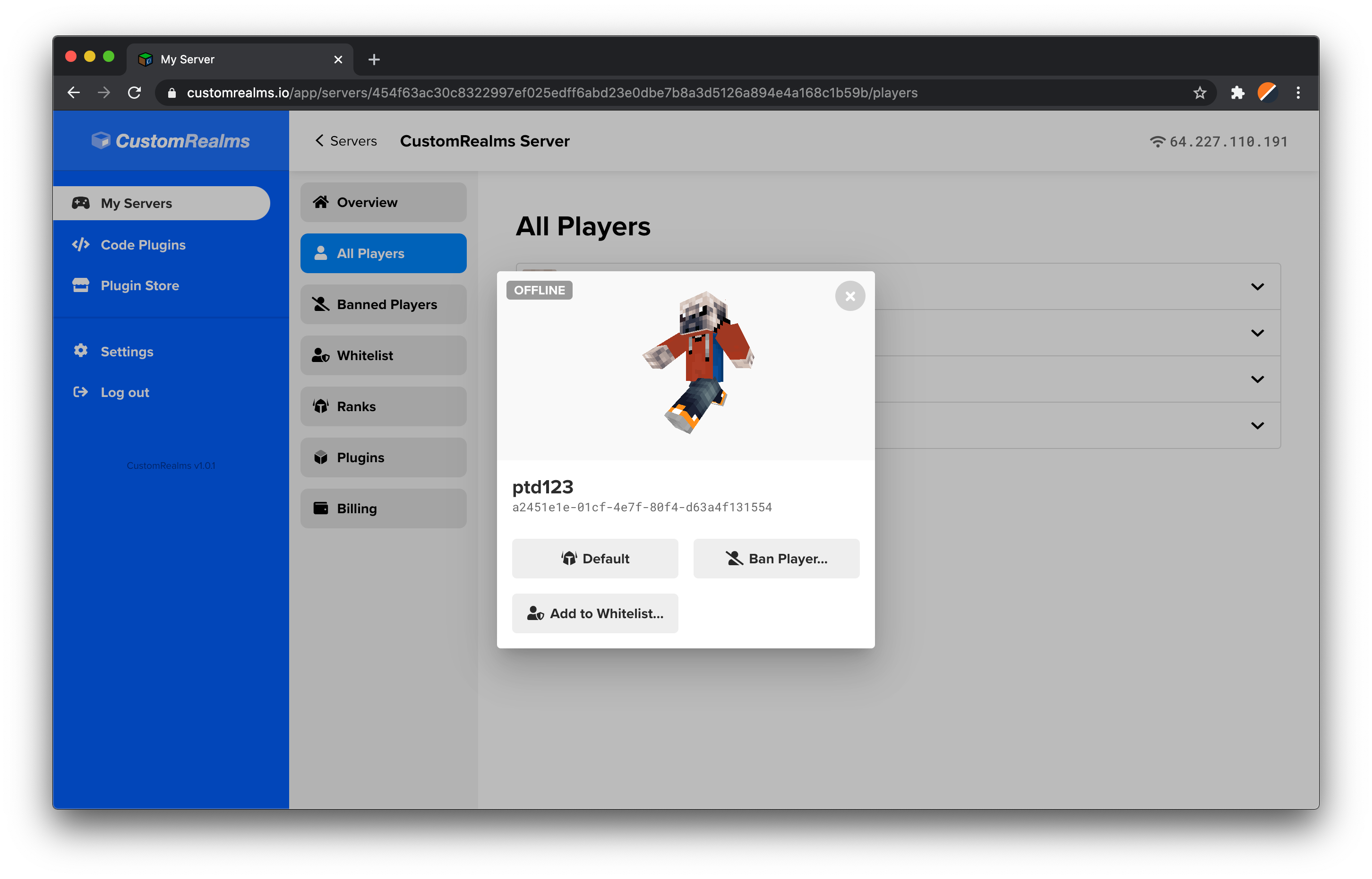Click the My Servers gamepad icon
This screenshot has width=1372, height=879.
tap(80, 203)
